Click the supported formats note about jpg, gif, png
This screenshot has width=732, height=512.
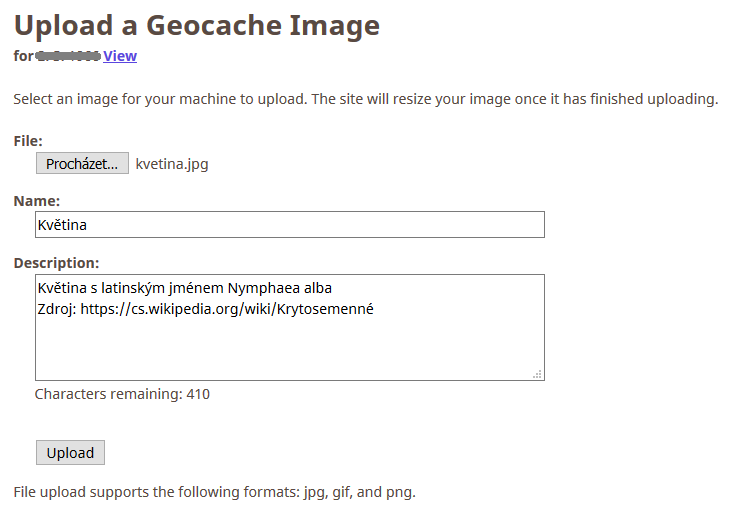(214, 492)
